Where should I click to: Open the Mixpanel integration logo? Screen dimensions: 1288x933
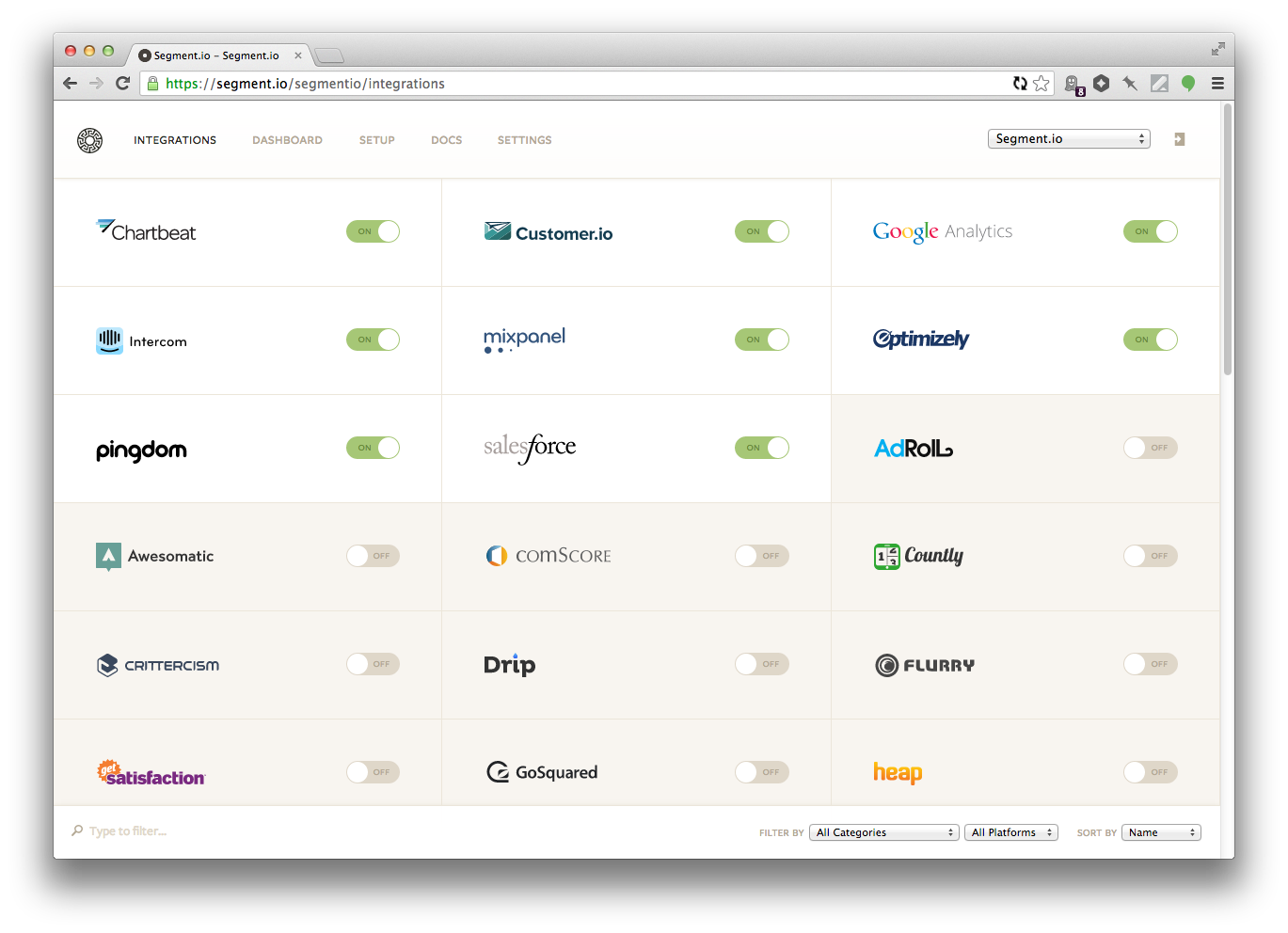524,340
